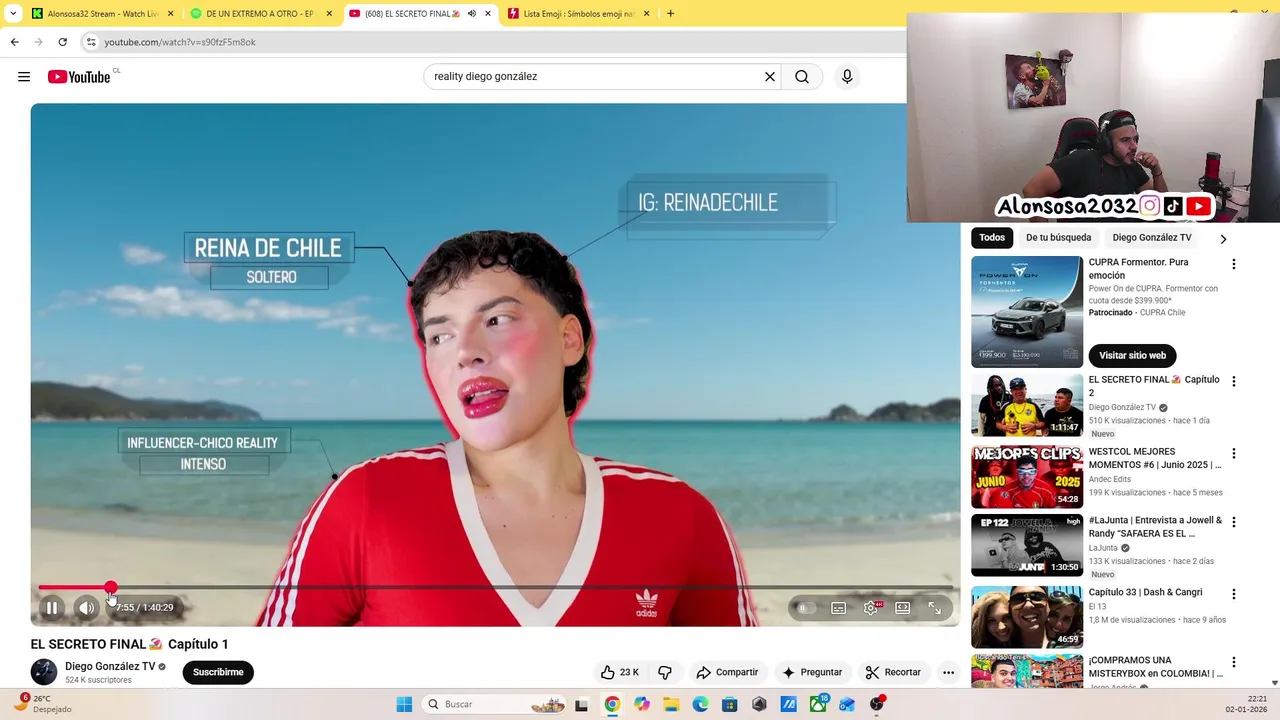
Task: Start voice search with the microphone
Action: click(x=847, y=77)
